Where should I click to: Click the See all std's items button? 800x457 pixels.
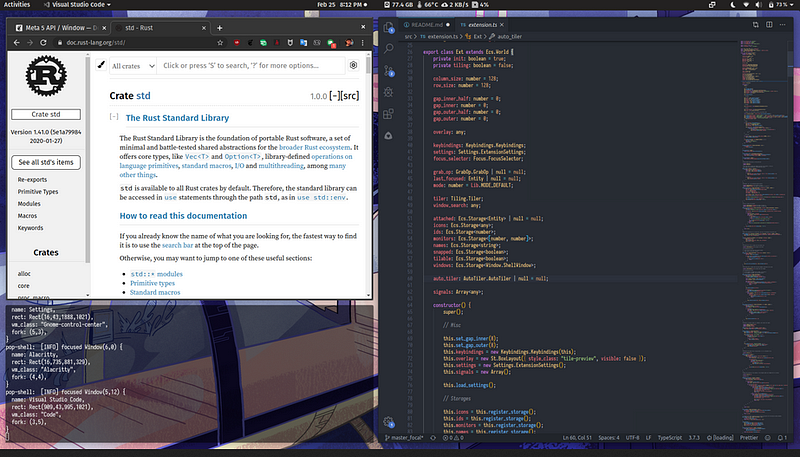(46, 162)
